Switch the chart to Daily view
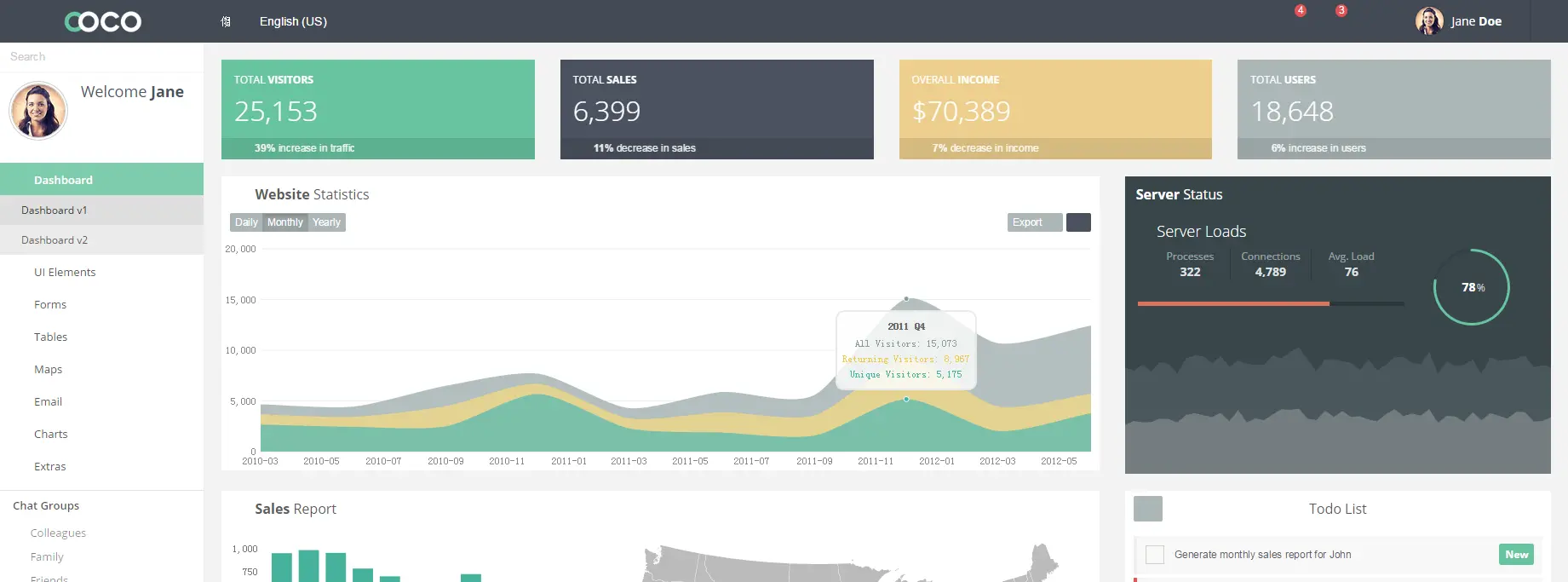This screenshot has height=582, width=1568. coord(246,222)
